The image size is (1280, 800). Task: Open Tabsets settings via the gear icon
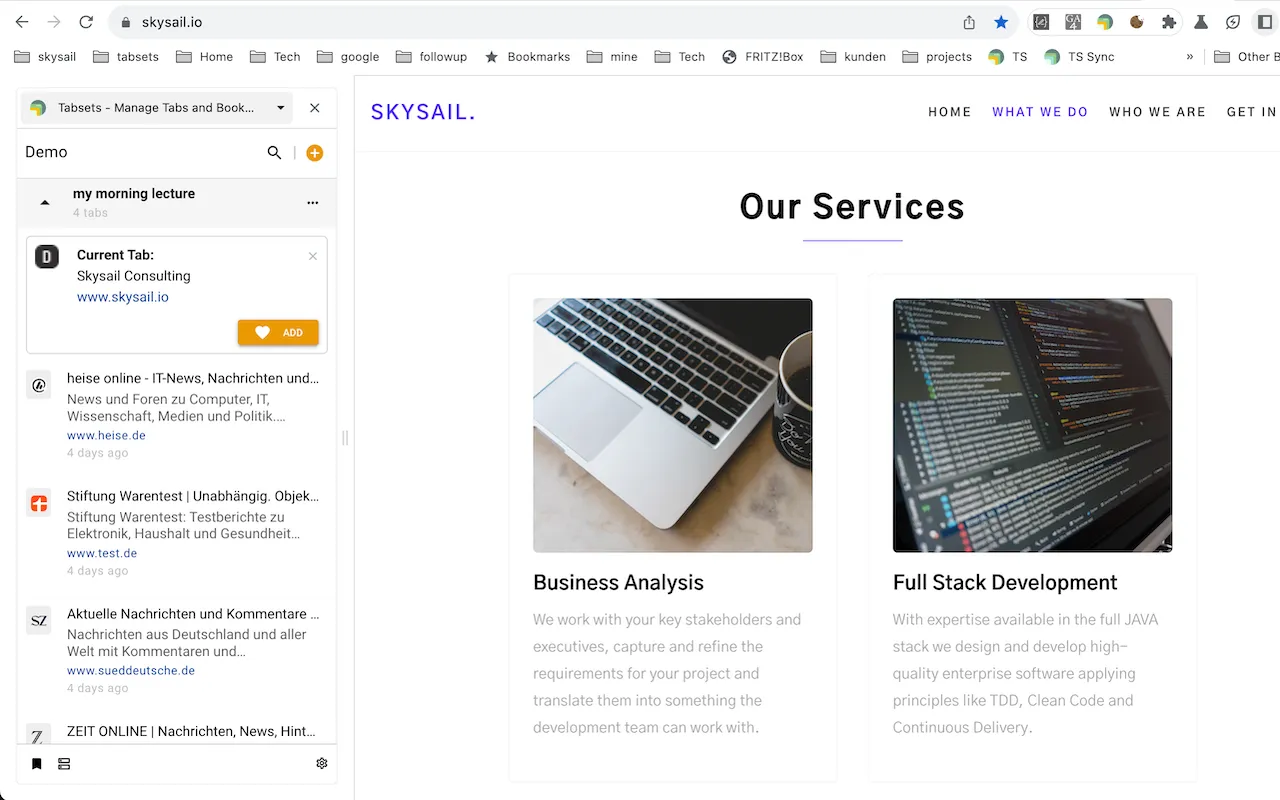pos(322,763)
